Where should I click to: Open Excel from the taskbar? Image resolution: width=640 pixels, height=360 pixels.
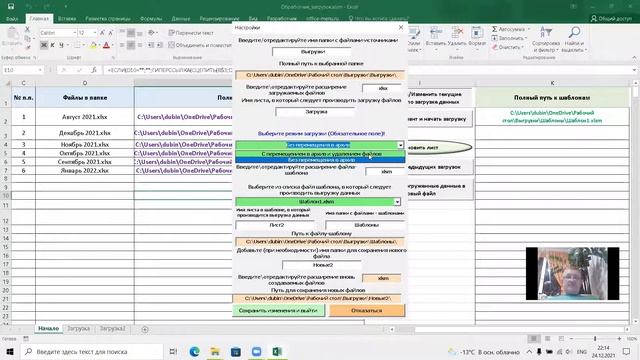(277, 351)
